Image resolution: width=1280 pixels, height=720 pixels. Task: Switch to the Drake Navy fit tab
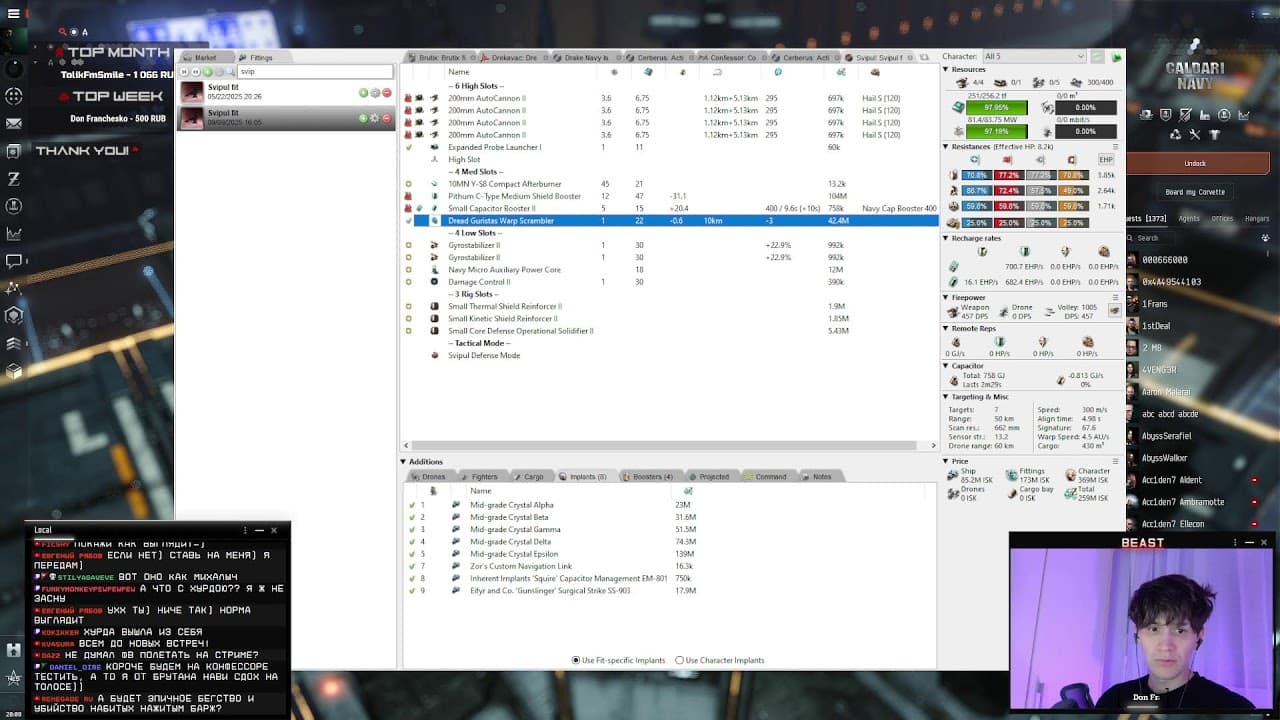tap(585, 58)
